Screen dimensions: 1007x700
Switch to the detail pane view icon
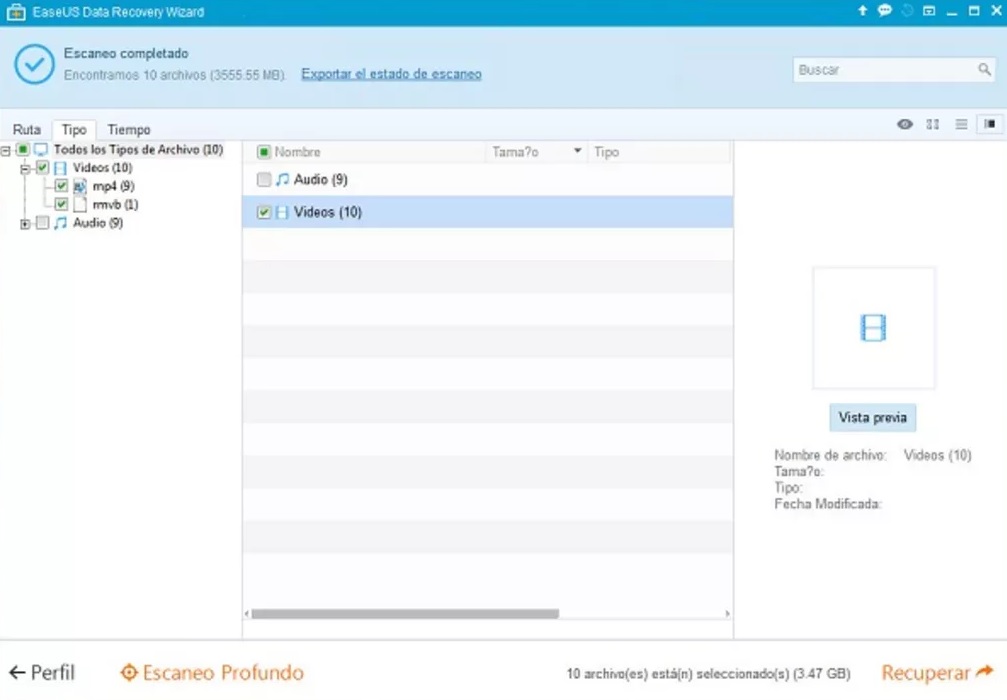coord(990,124)
